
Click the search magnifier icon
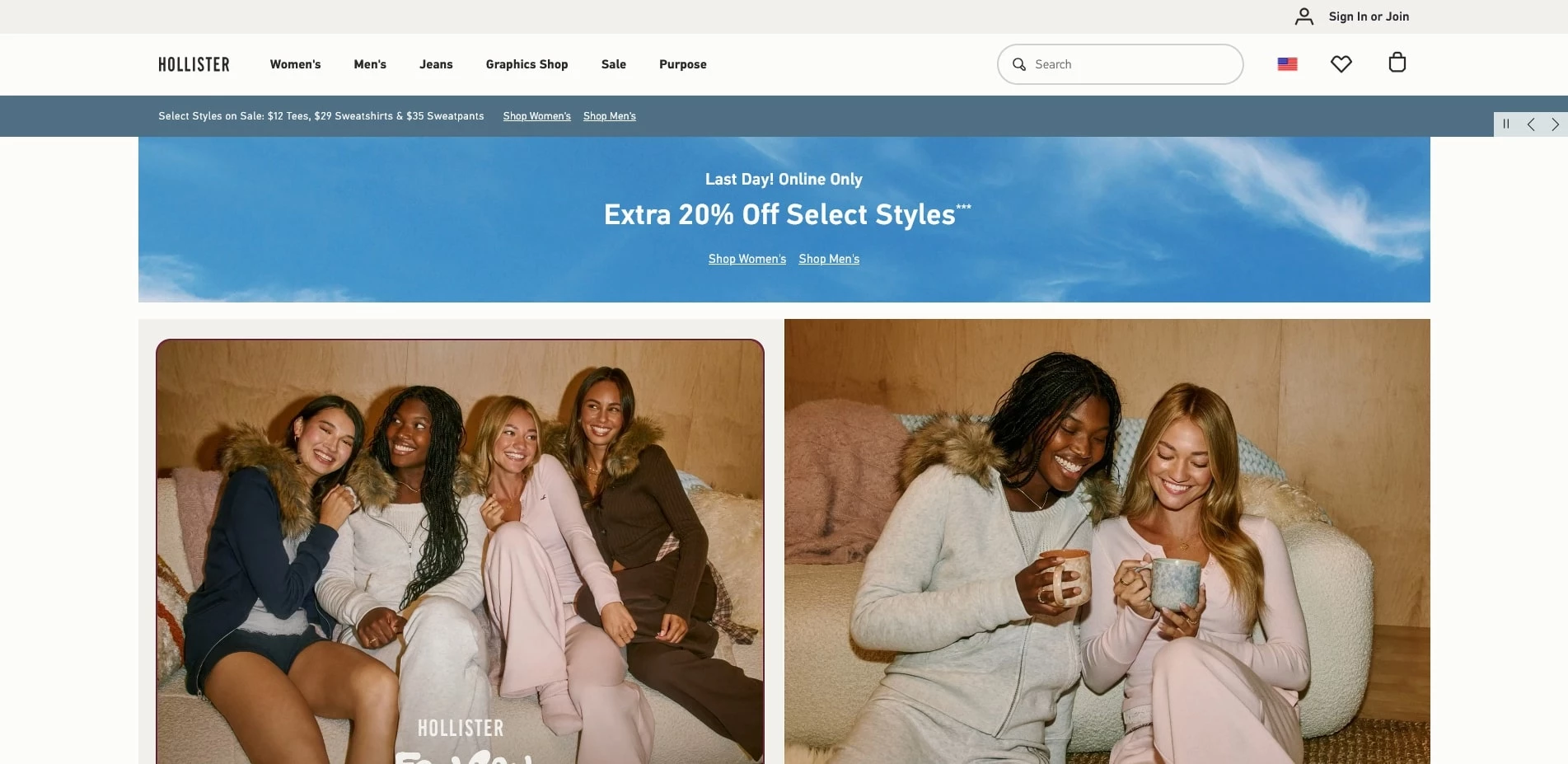tap(1019, 64)
